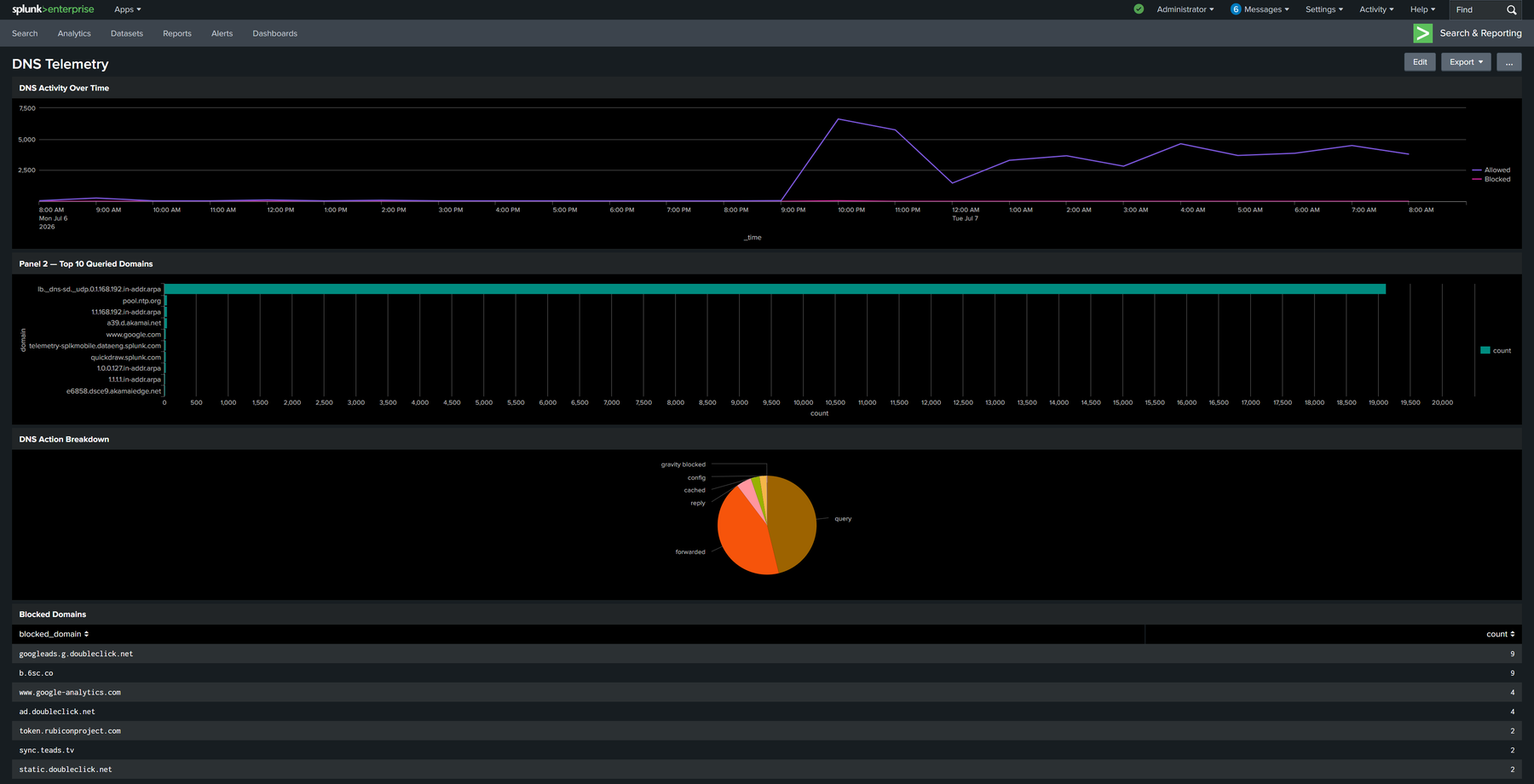Click the token.rubiconproject.com row
Image resolution: width=1534 pixels, height=784 pixels.
766,731
